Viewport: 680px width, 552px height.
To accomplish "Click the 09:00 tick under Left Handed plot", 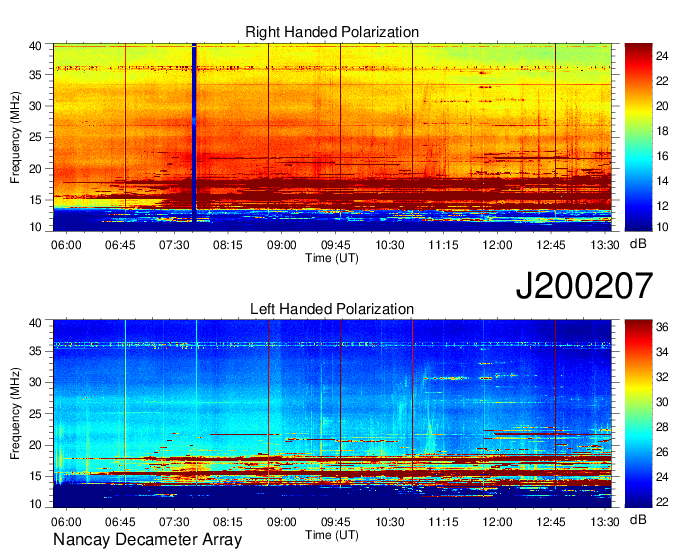I will coord(281,521).
